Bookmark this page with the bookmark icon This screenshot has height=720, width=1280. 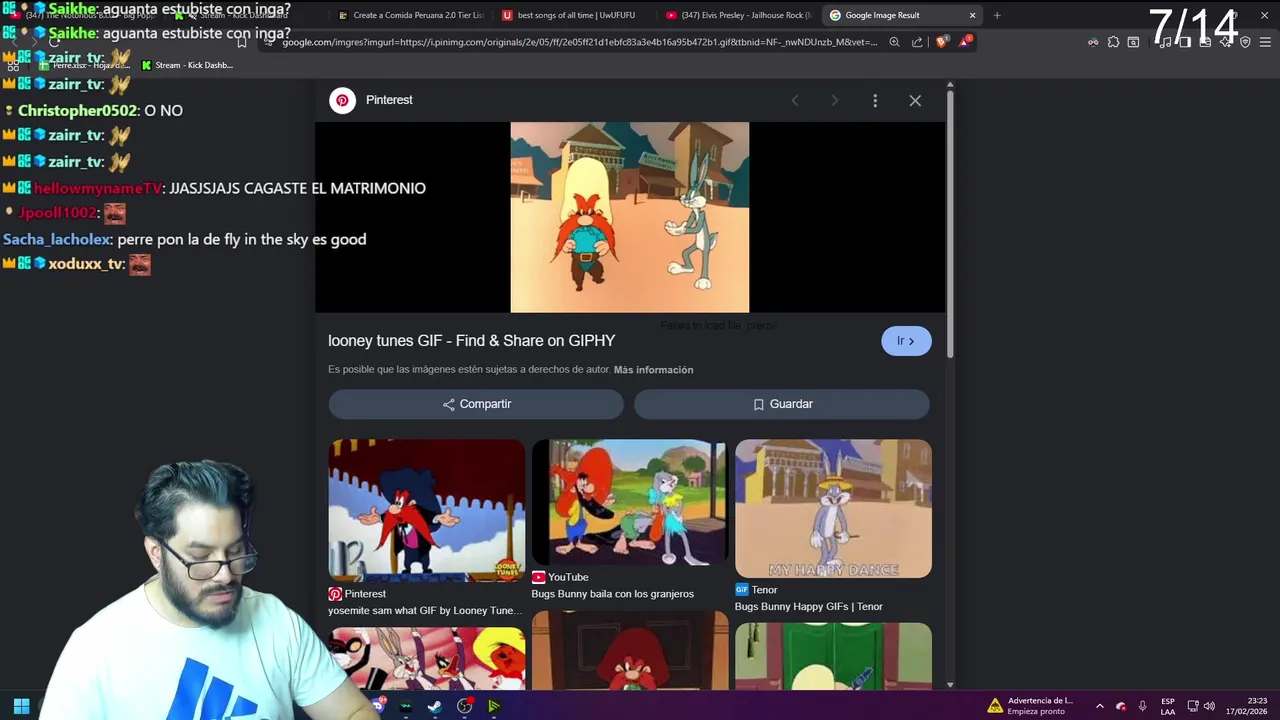(241, 42)
